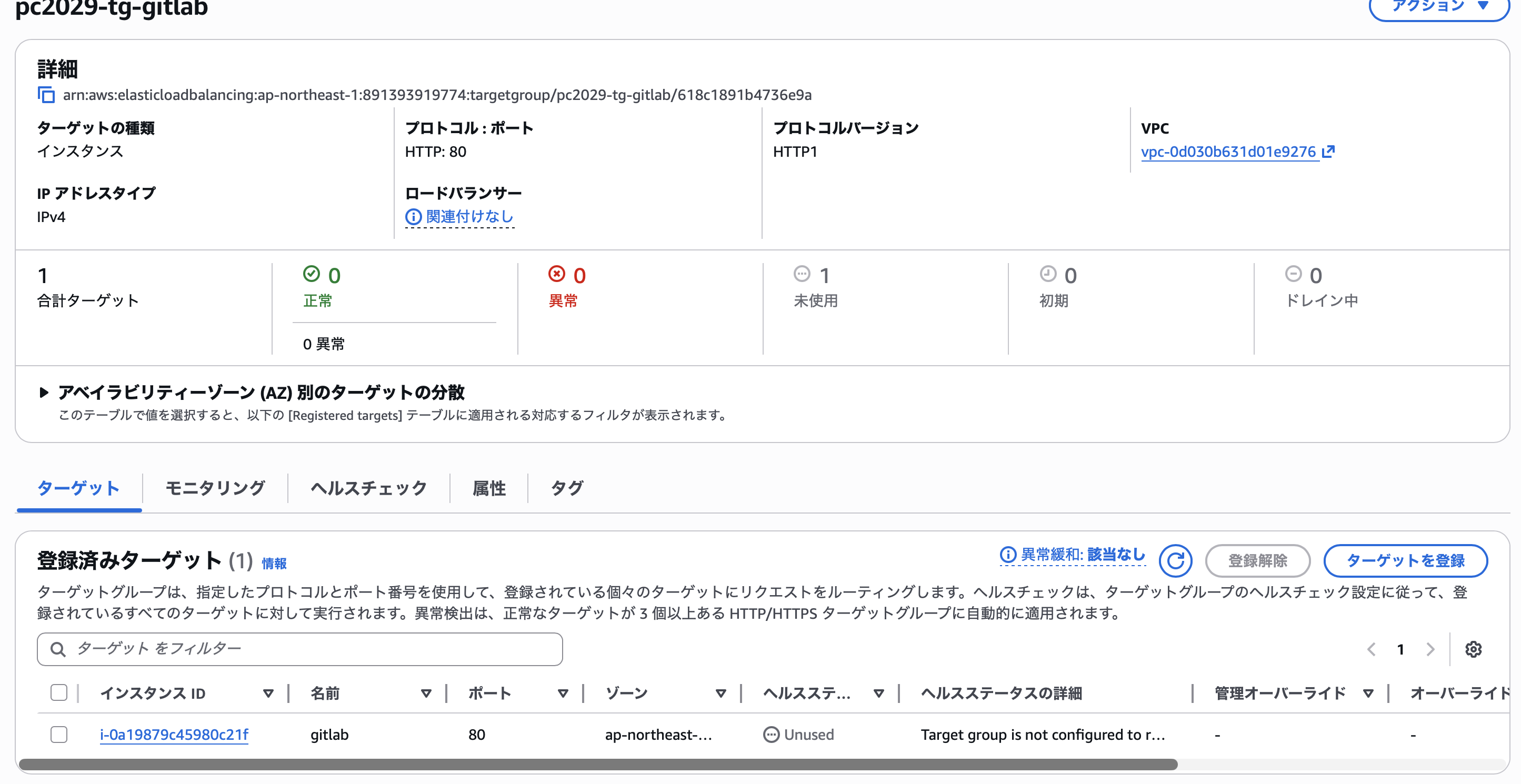Click gitlab name cell
Image resolution: width=1521 pixels, height=784 pixels.
coord(329,735)
